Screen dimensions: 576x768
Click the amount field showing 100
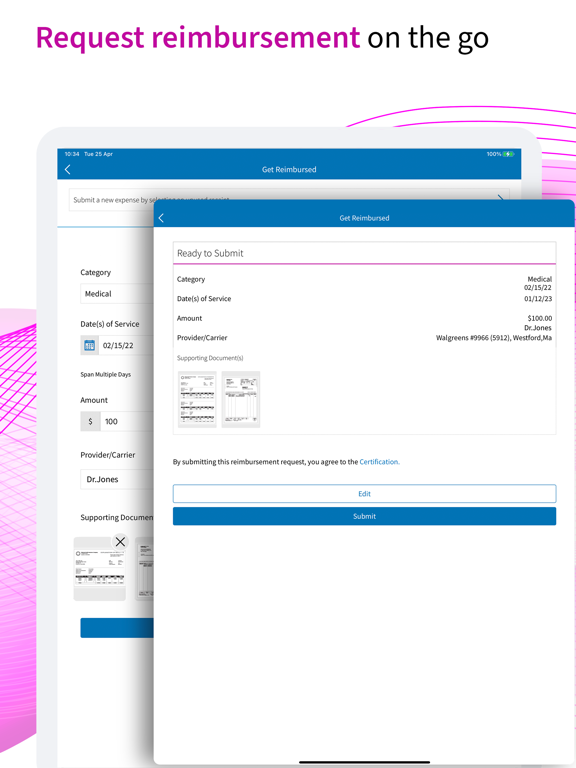(x=127, y=421)
